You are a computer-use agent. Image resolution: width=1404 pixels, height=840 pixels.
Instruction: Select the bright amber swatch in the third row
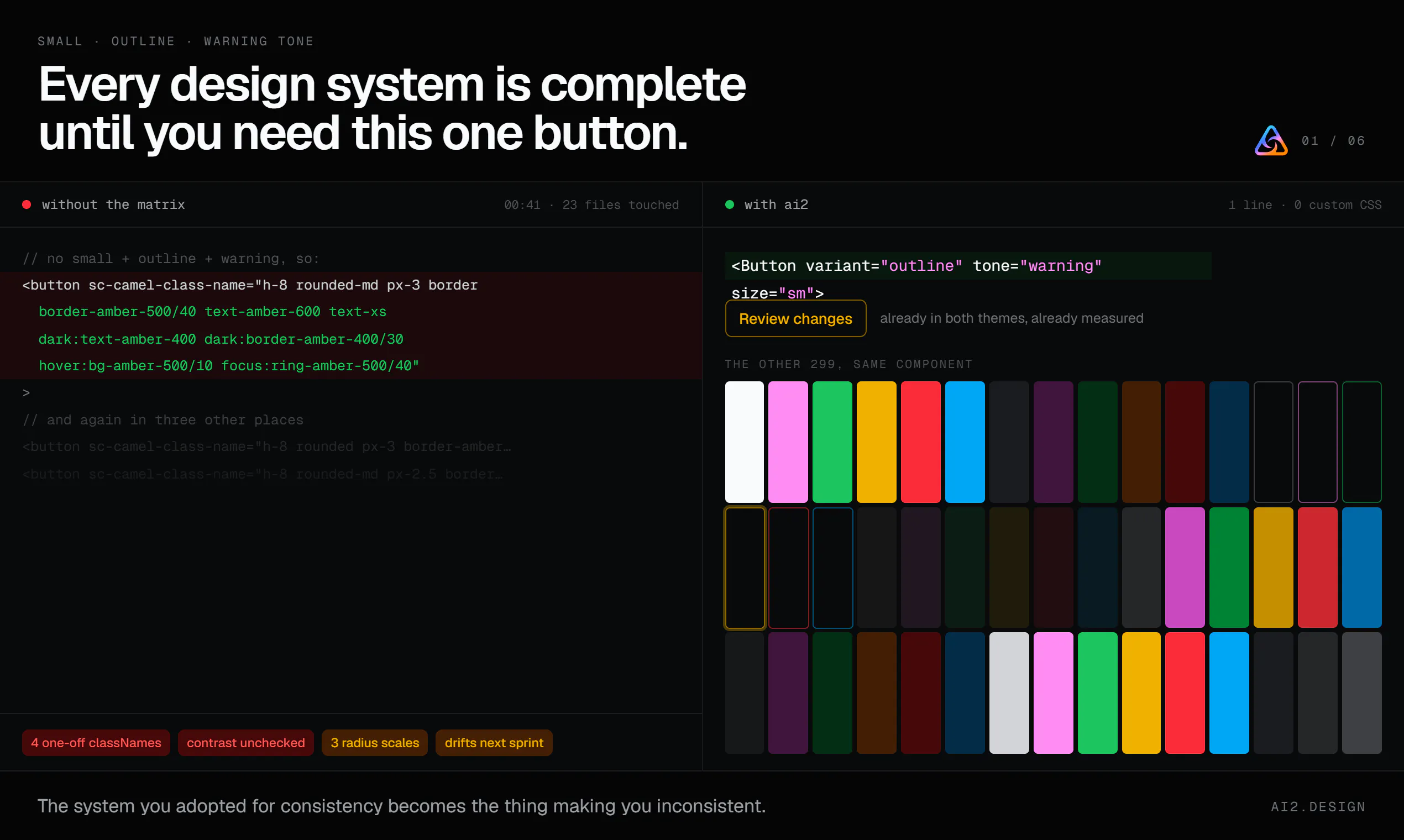tap(1141, 693)
